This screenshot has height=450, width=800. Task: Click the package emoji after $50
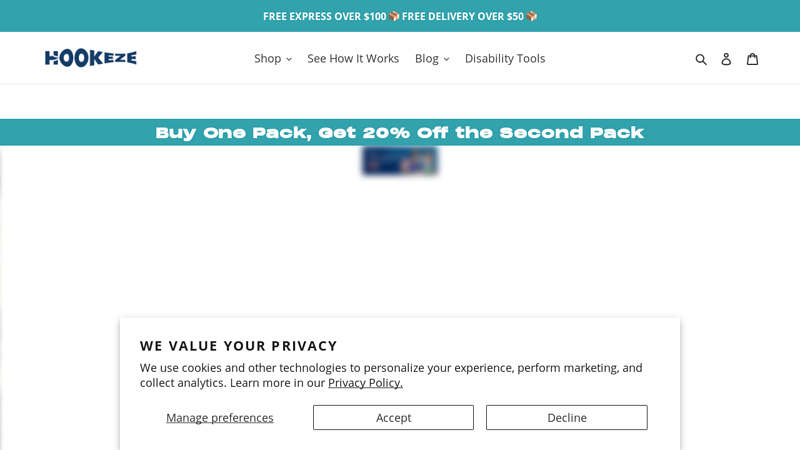point(532,16)
